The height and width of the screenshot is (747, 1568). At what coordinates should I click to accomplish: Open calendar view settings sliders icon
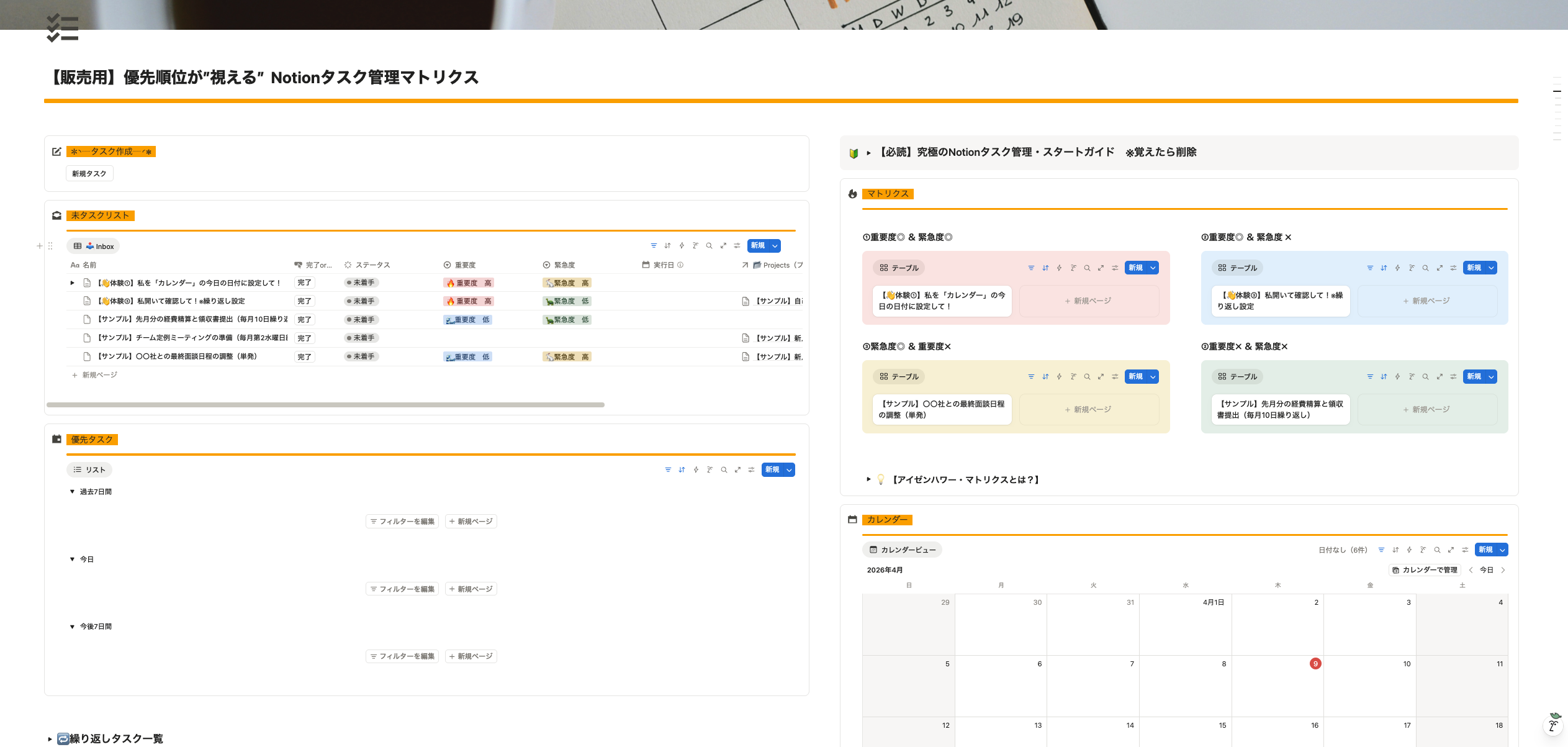[x=1465, y=550]
